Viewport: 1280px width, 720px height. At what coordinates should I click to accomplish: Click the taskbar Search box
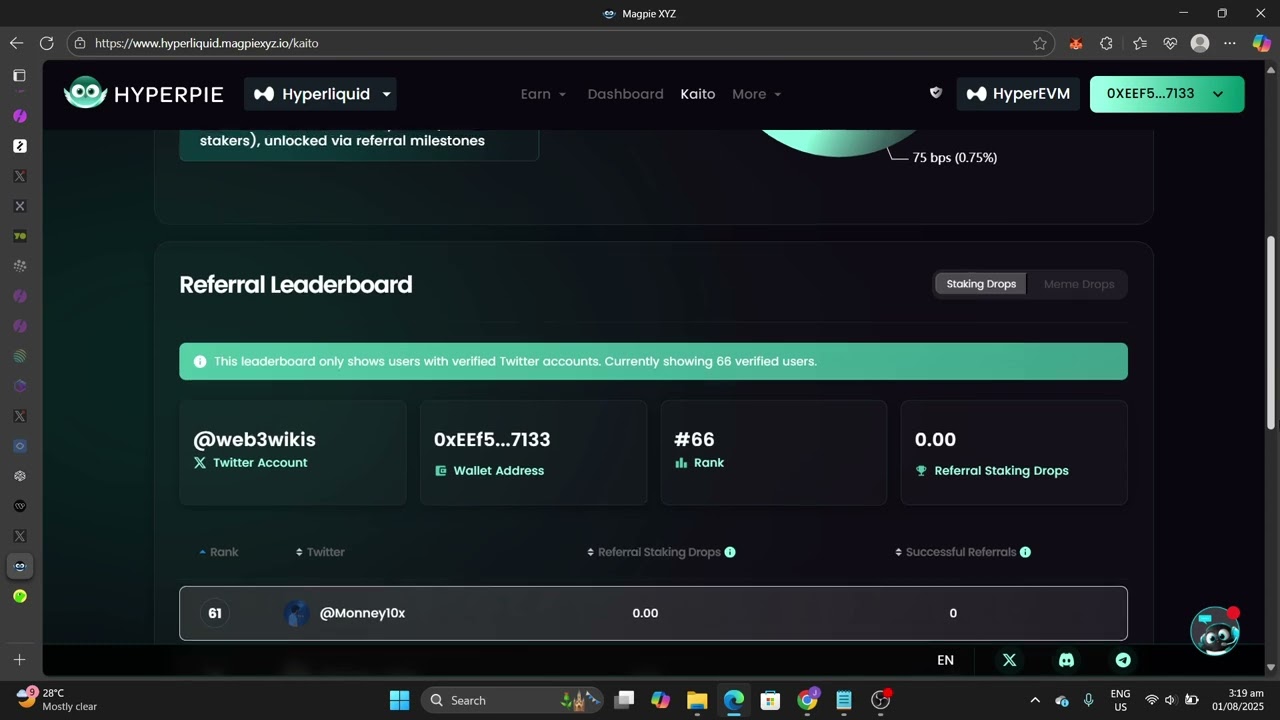[x=514, y=700]
